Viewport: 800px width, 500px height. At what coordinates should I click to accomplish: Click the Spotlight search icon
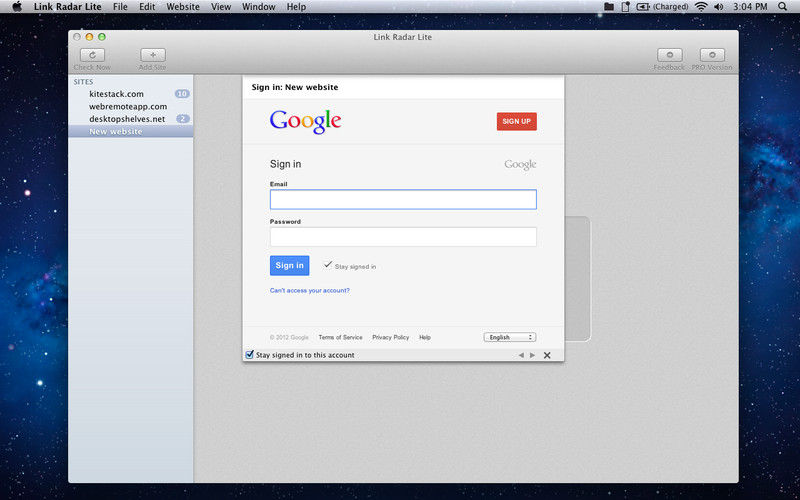[782, 7]
